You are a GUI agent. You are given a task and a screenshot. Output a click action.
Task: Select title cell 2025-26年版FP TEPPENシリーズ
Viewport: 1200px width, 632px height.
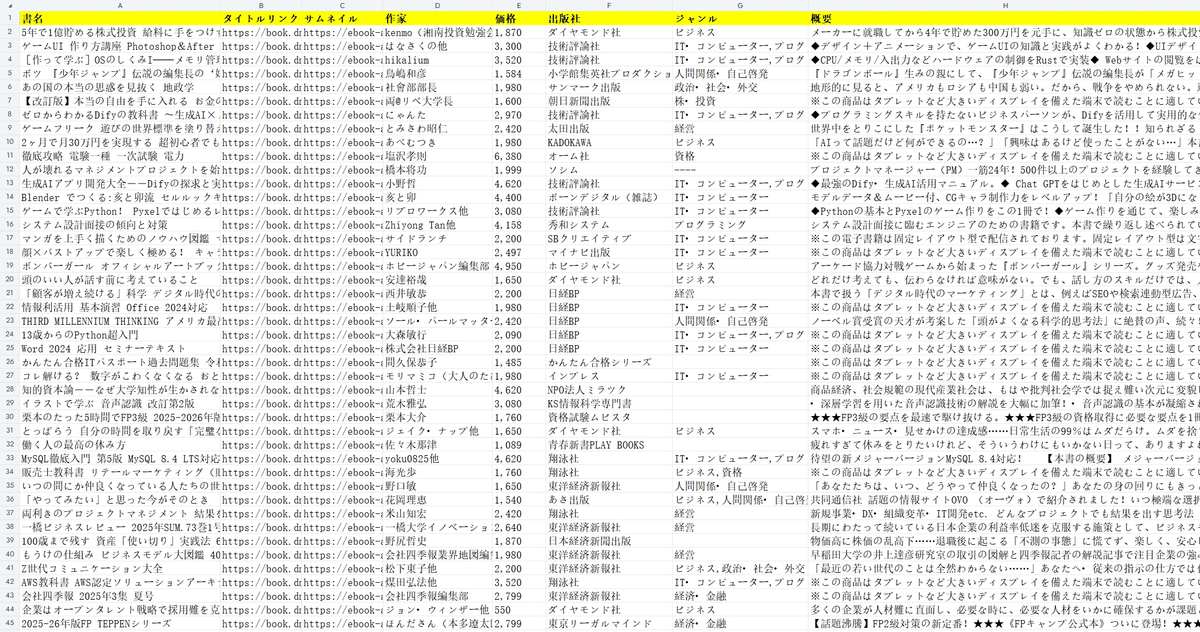(120, 623)
